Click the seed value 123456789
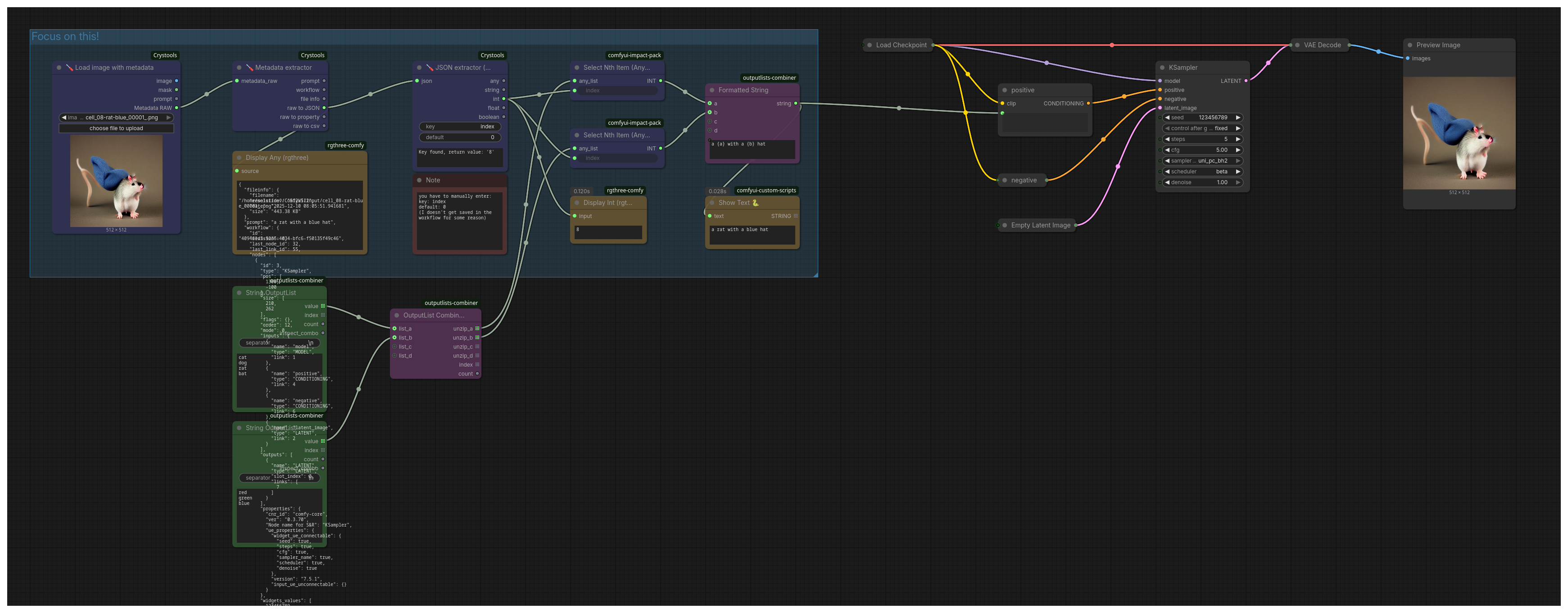Image resolution: width=1568 pixels, height=613 pixels. [x=1213, y=118]
